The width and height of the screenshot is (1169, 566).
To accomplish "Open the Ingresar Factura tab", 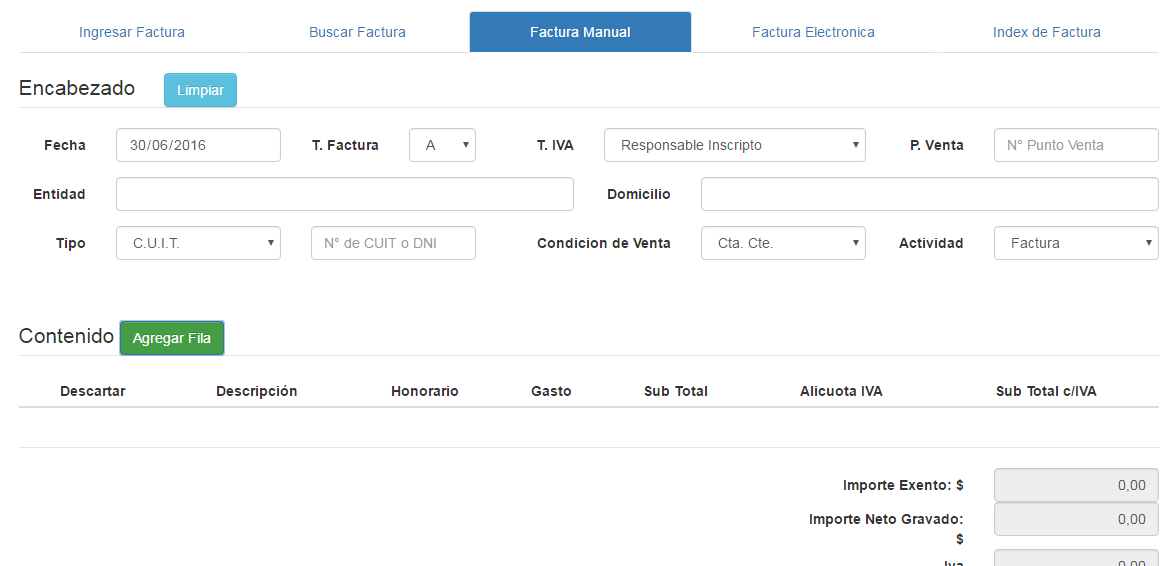I will (132, 32).
